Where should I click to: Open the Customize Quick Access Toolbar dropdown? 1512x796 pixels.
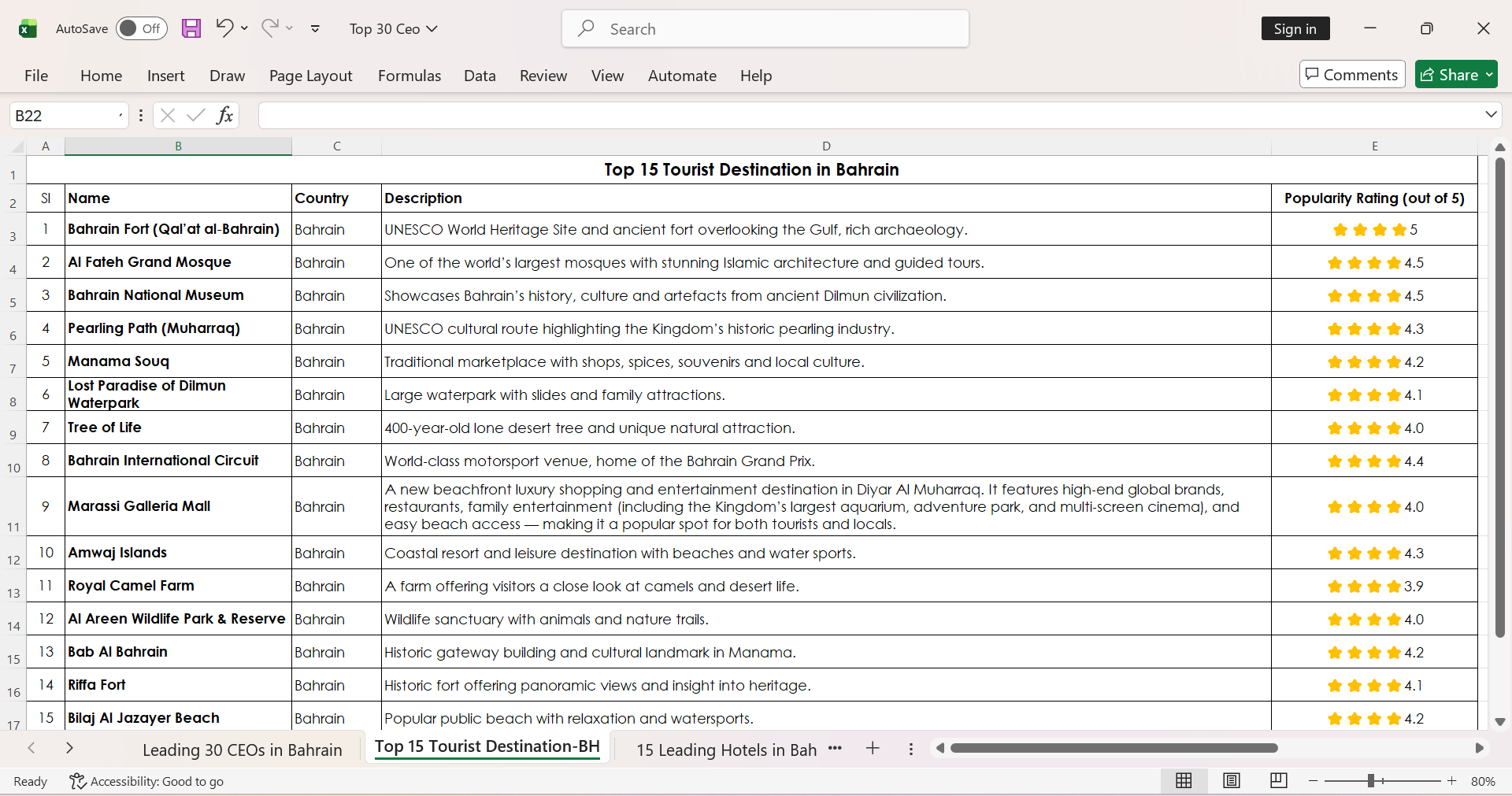click(315, 28)
